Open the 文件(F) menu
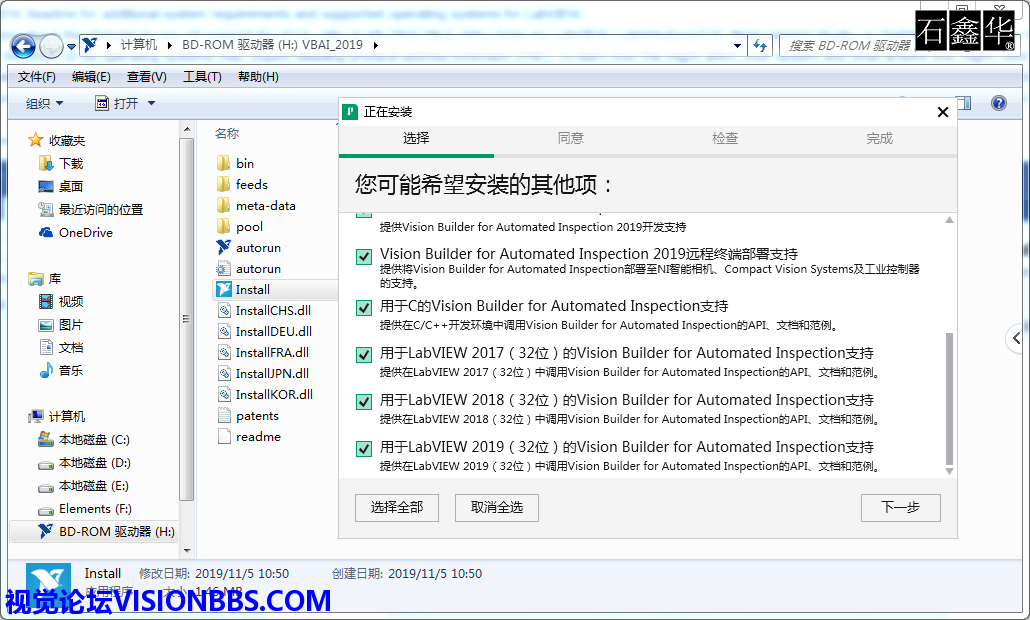1030x620 pixels. [x=37, y=77]
